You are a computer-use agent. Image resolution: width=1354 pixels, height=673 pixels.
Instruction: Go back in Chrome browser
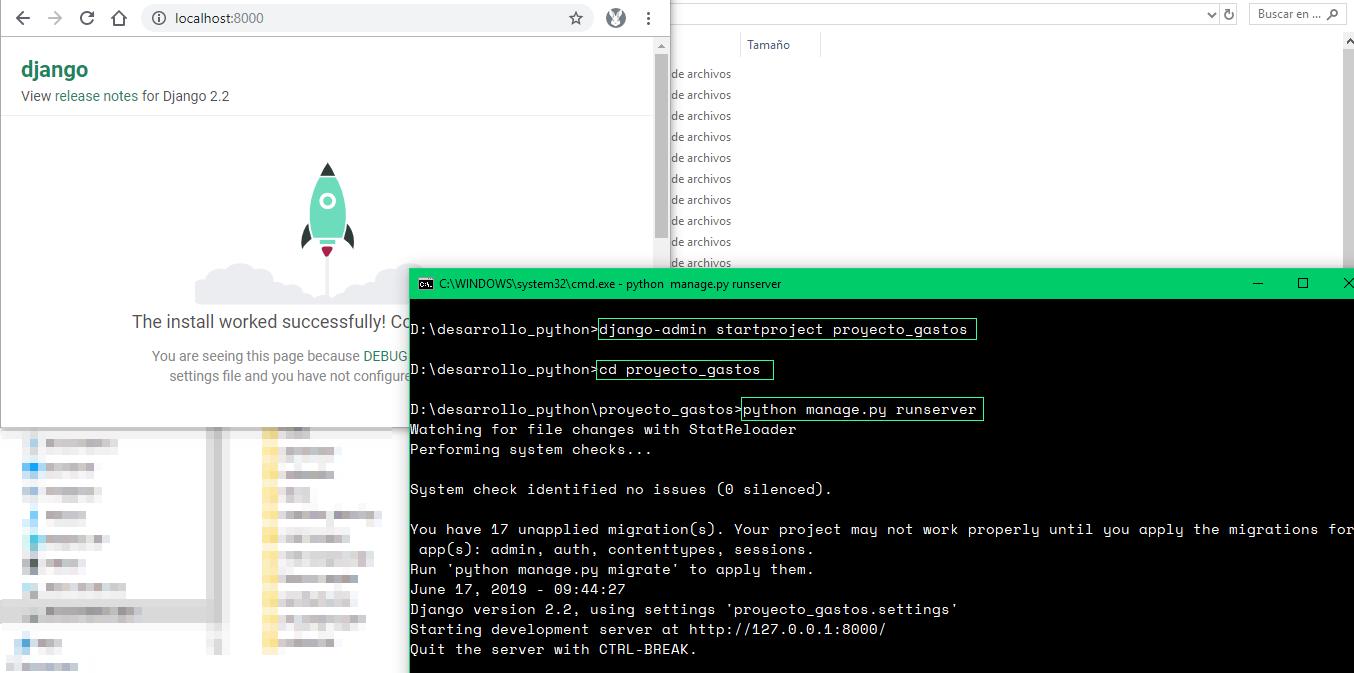coord(23,18)
